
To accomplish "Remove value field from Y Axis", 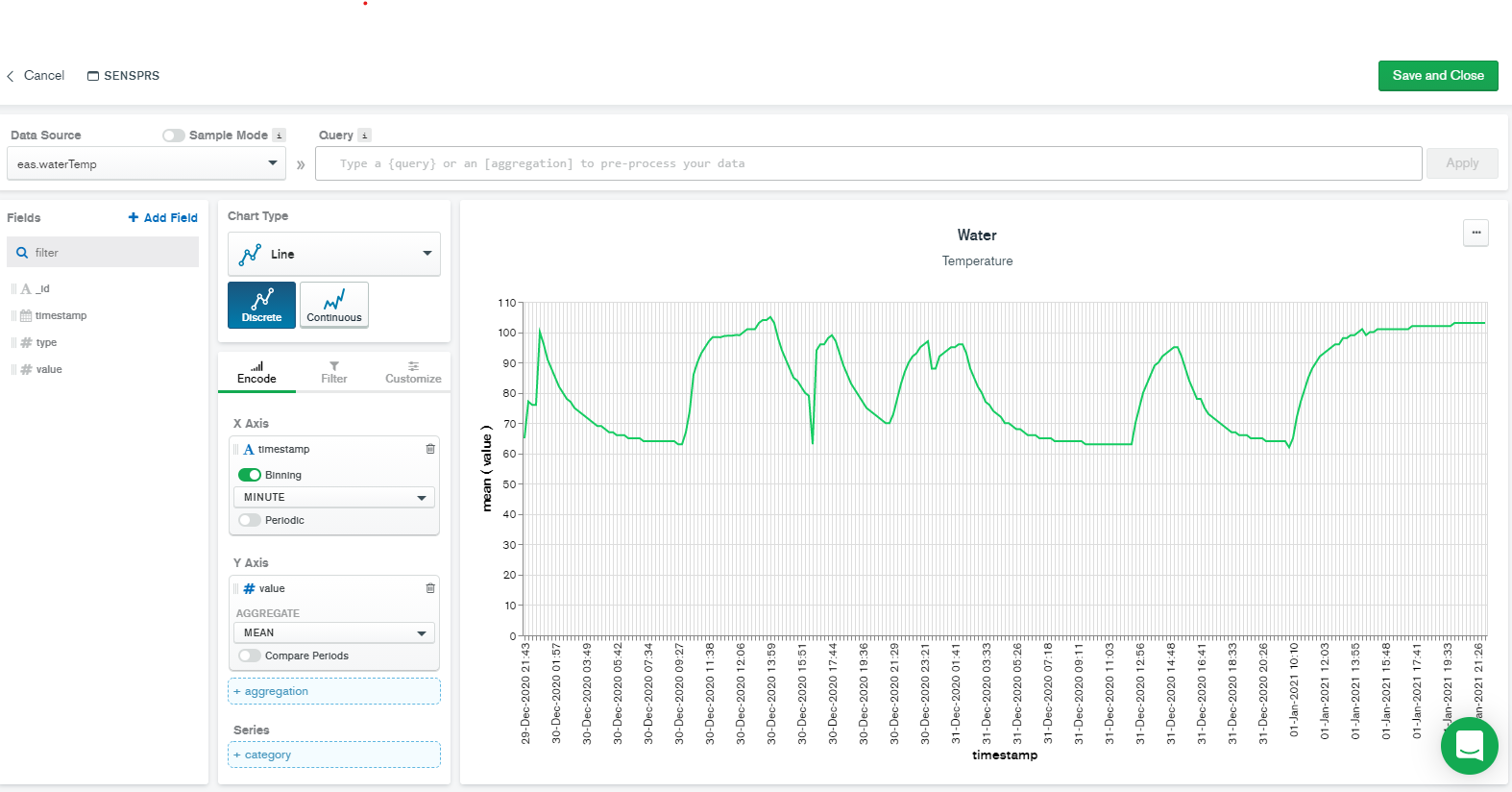I will pyautogui.click(x=430, y=588).
